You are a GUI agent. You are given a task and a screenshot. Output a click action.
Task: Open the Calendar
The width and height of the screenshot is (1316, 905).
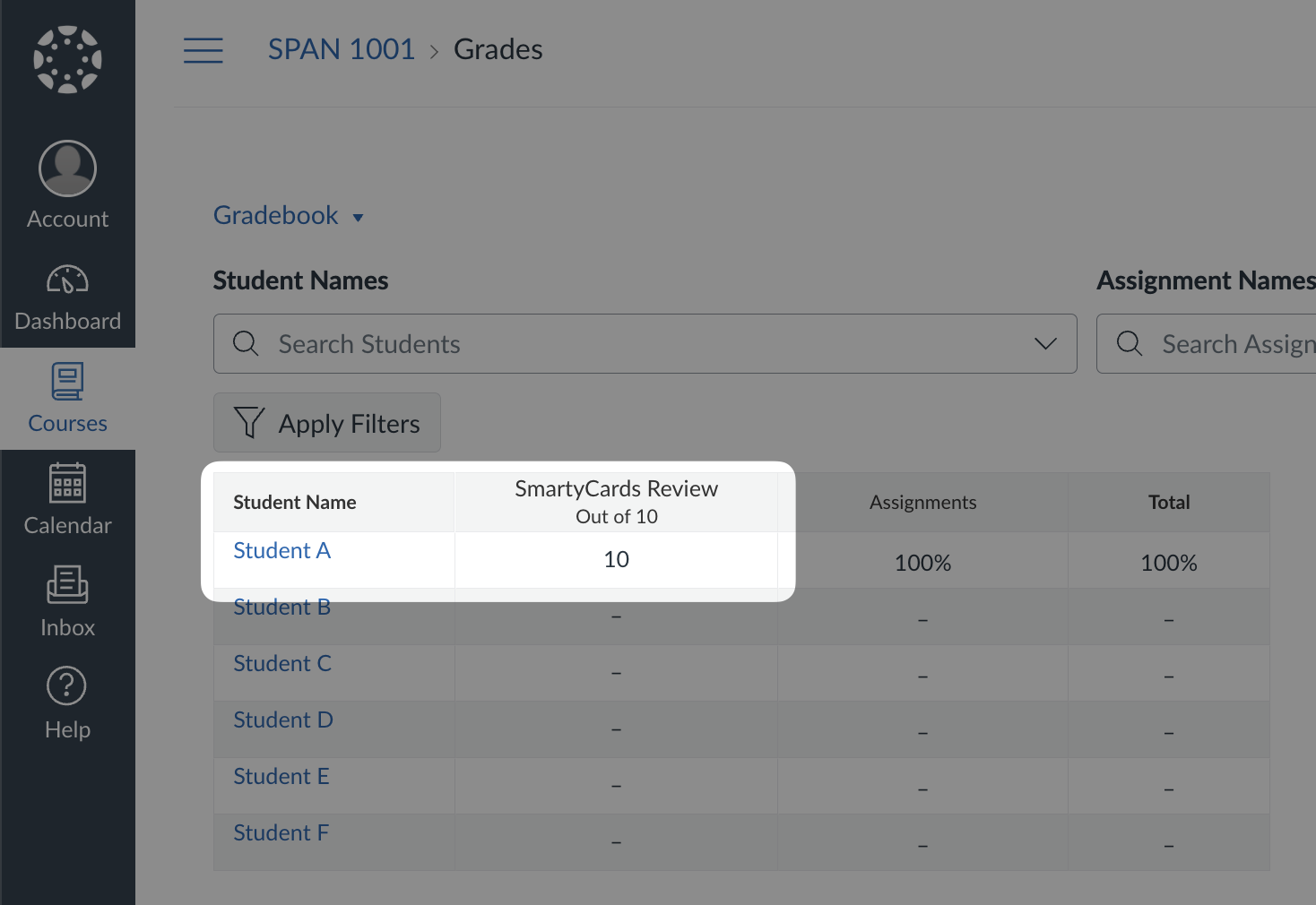click(x=67, y=501)
